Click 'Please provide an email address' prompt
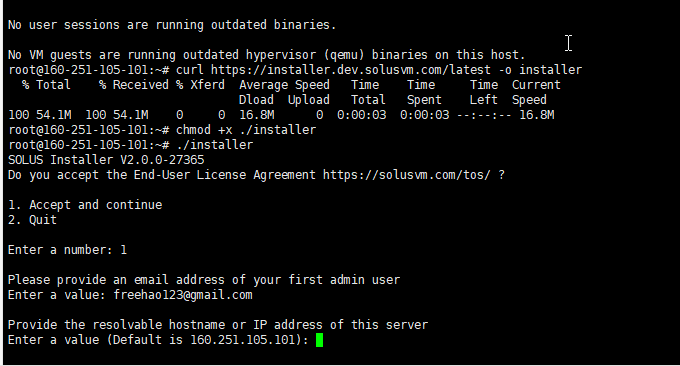 click(204, 280)
